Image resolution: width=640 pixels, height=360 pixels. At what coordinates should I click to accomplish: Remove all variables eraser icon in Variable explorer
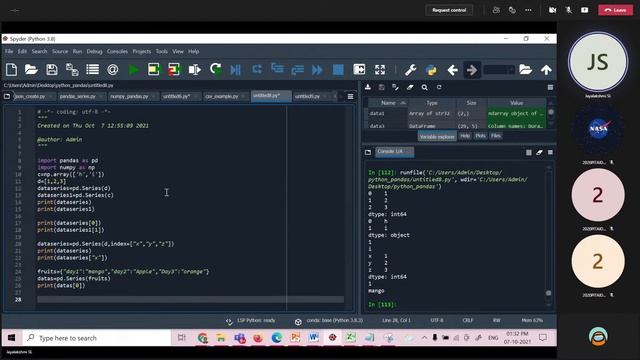tap(410, 87)
